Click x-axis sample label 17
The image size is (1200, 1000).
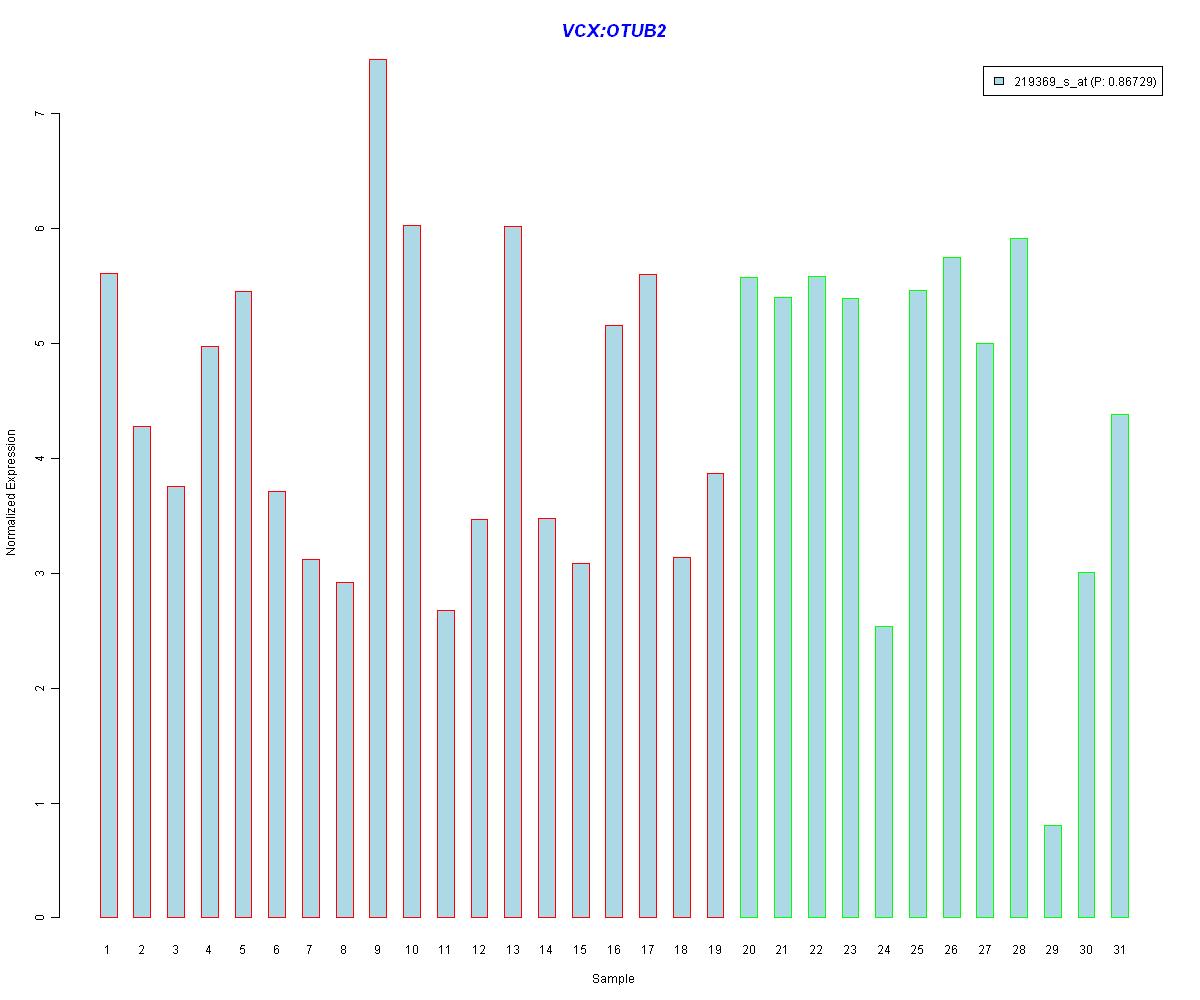point(648,950)
